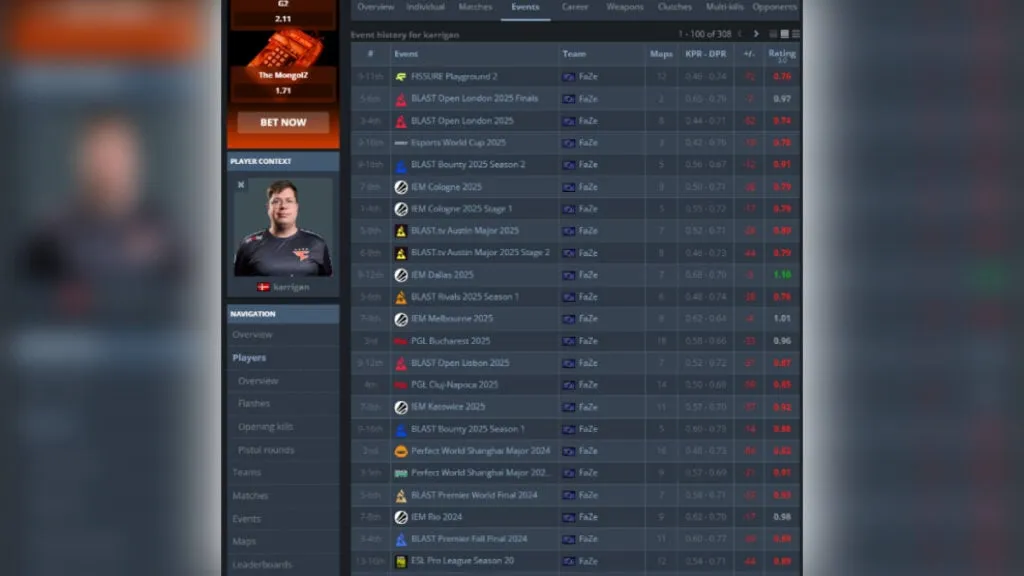Viewport: 1024px width, 576px height.
Task: Click karrigan's player photo thumbnail
Action: coord(283,227)
